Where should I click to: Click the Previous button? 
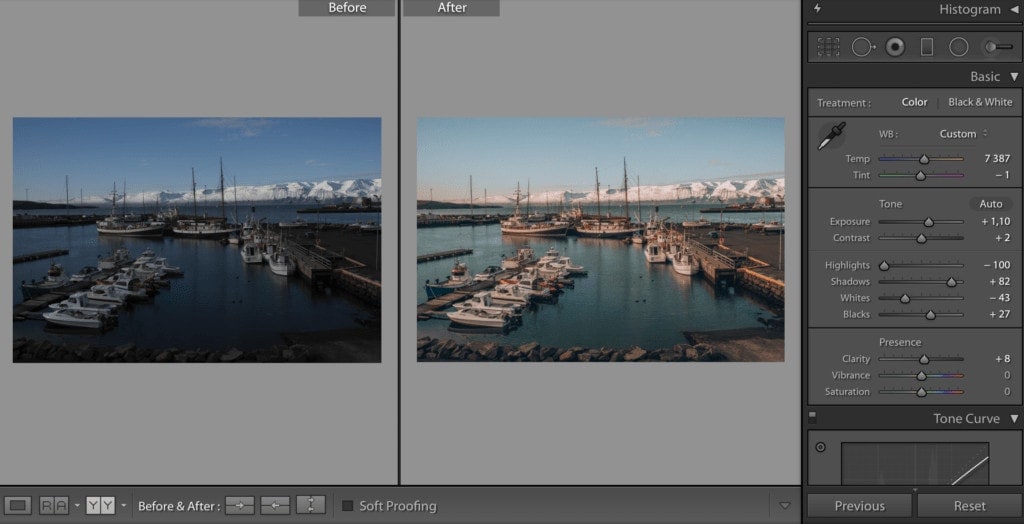[860, 506]
